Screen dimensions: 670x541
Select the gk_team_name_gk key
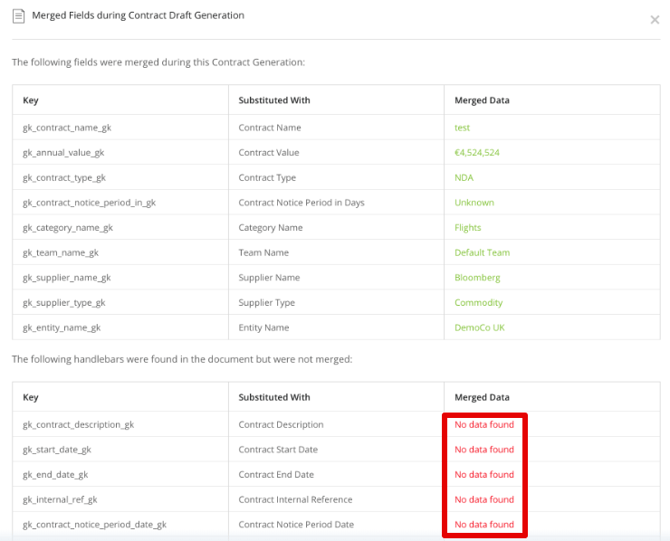coord(61,253)
